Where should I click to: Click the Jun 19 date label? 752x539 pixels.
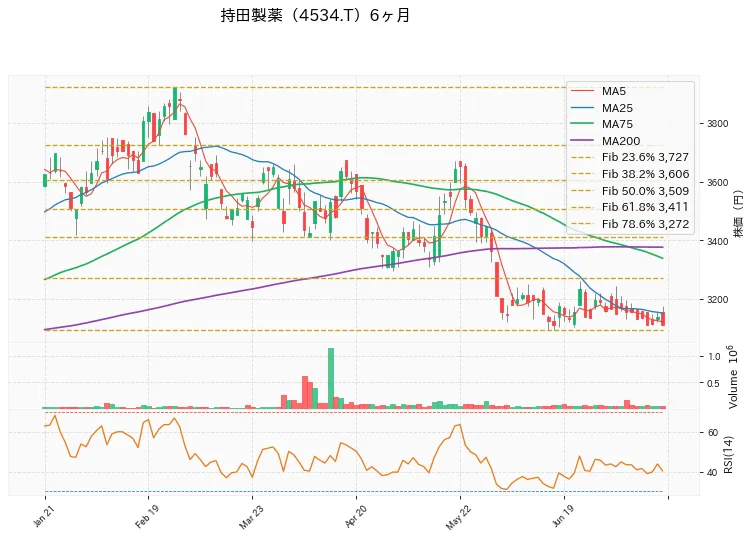(x=563, y=516)
